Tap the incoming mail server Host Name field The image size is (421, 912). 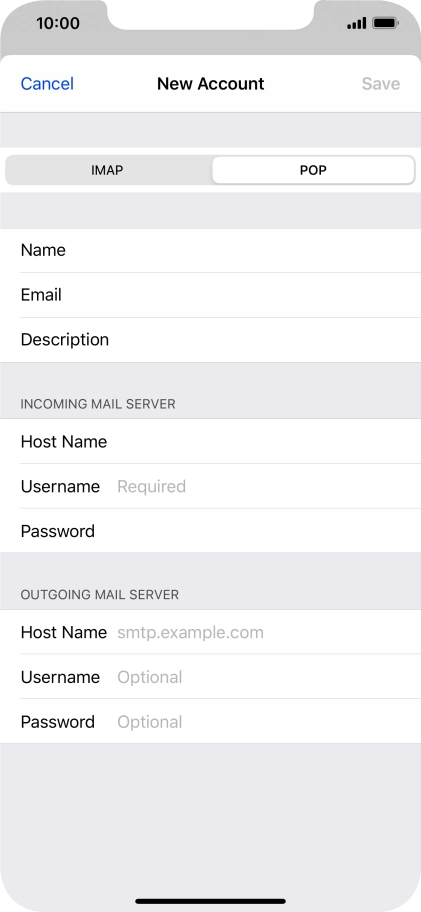[x=210, y=441]
